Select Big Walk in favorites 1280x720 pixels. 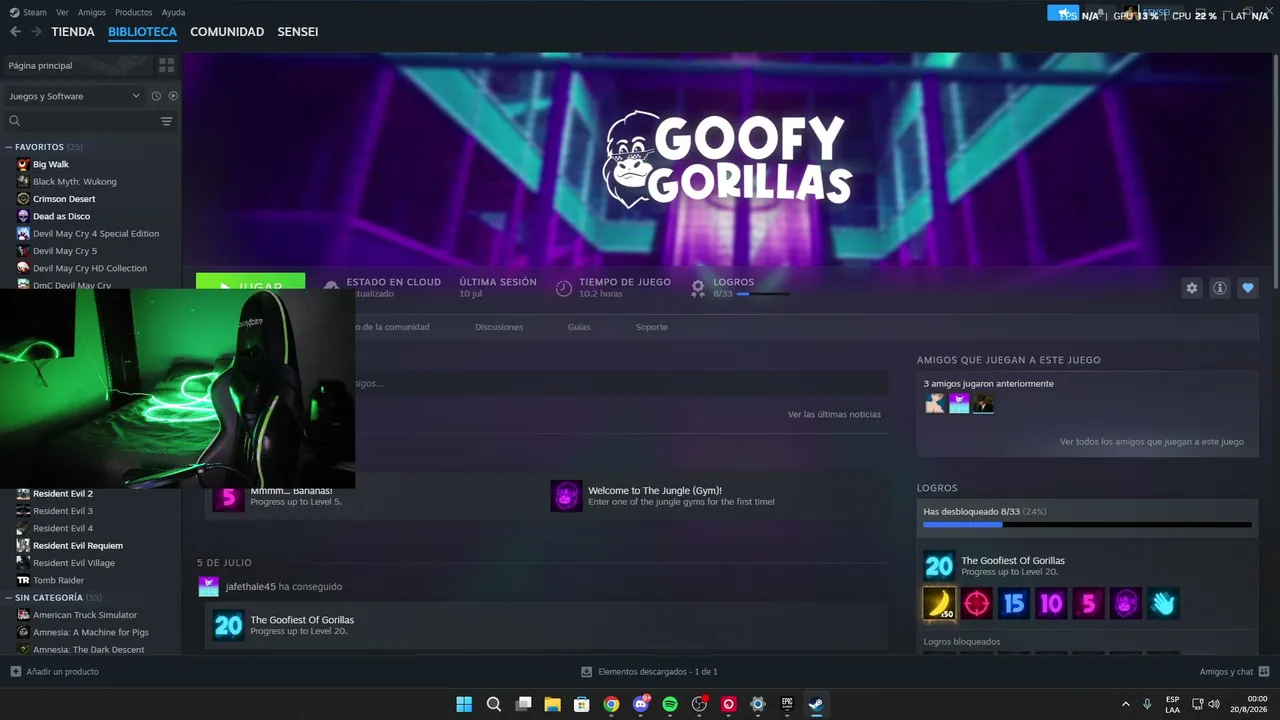point(50,164)
